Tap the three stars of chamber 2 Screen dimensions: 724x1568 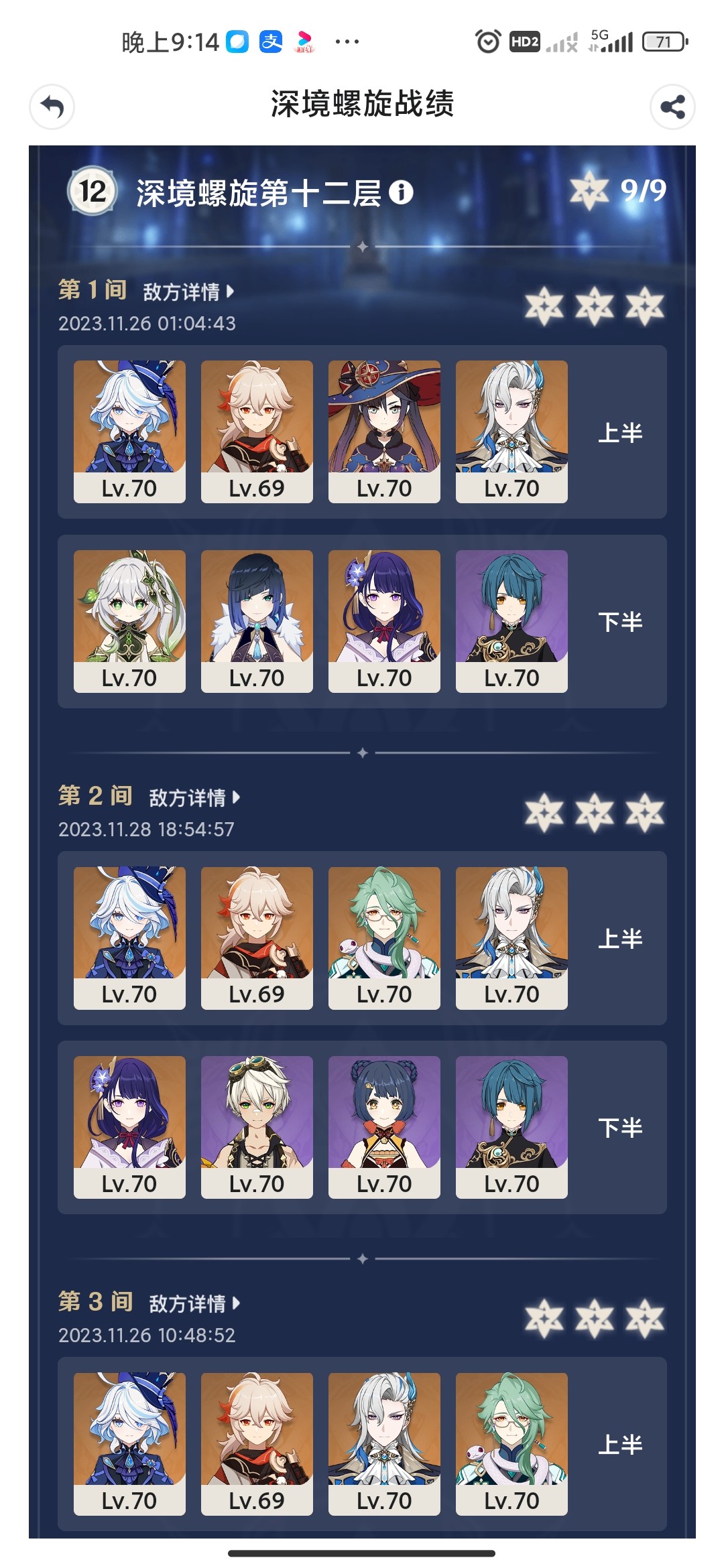[595, 813]
